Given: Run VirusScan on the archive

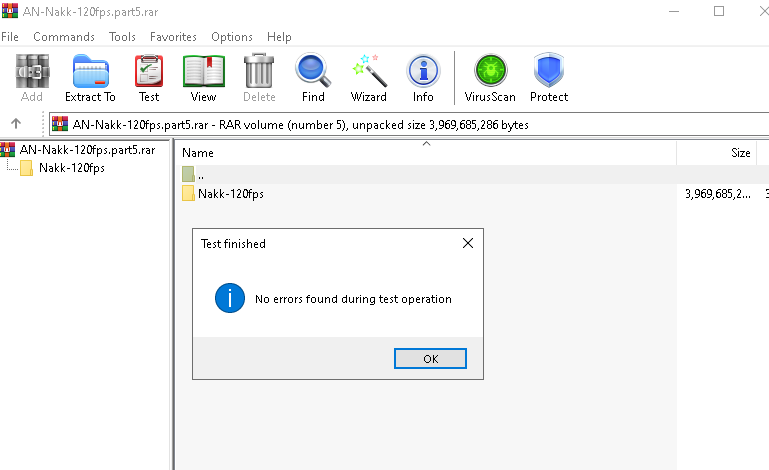Looking at the screenshot, I should click(490, 78).
